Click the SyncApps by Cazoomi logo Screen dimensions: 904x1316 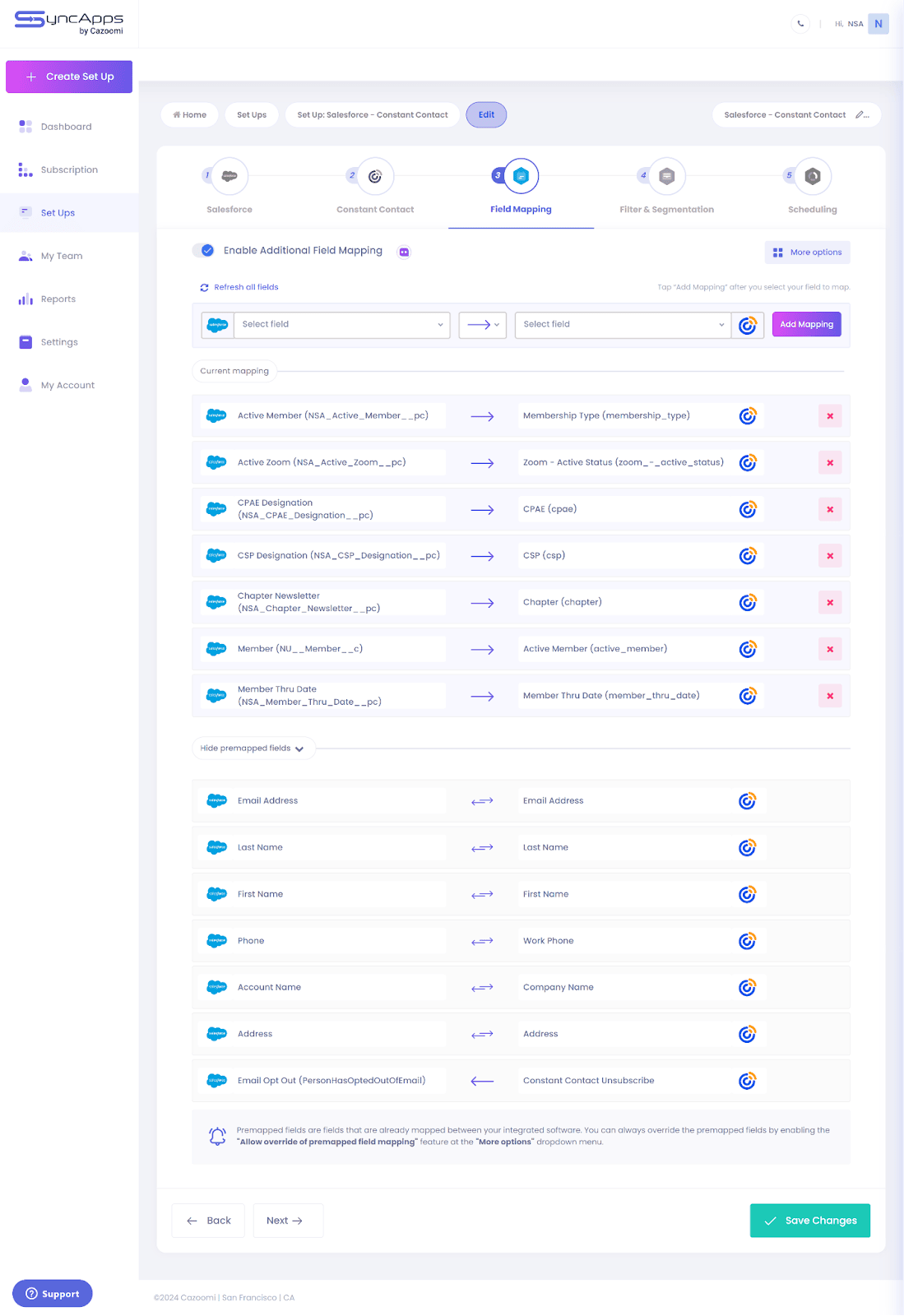click(x=69, y=23)
